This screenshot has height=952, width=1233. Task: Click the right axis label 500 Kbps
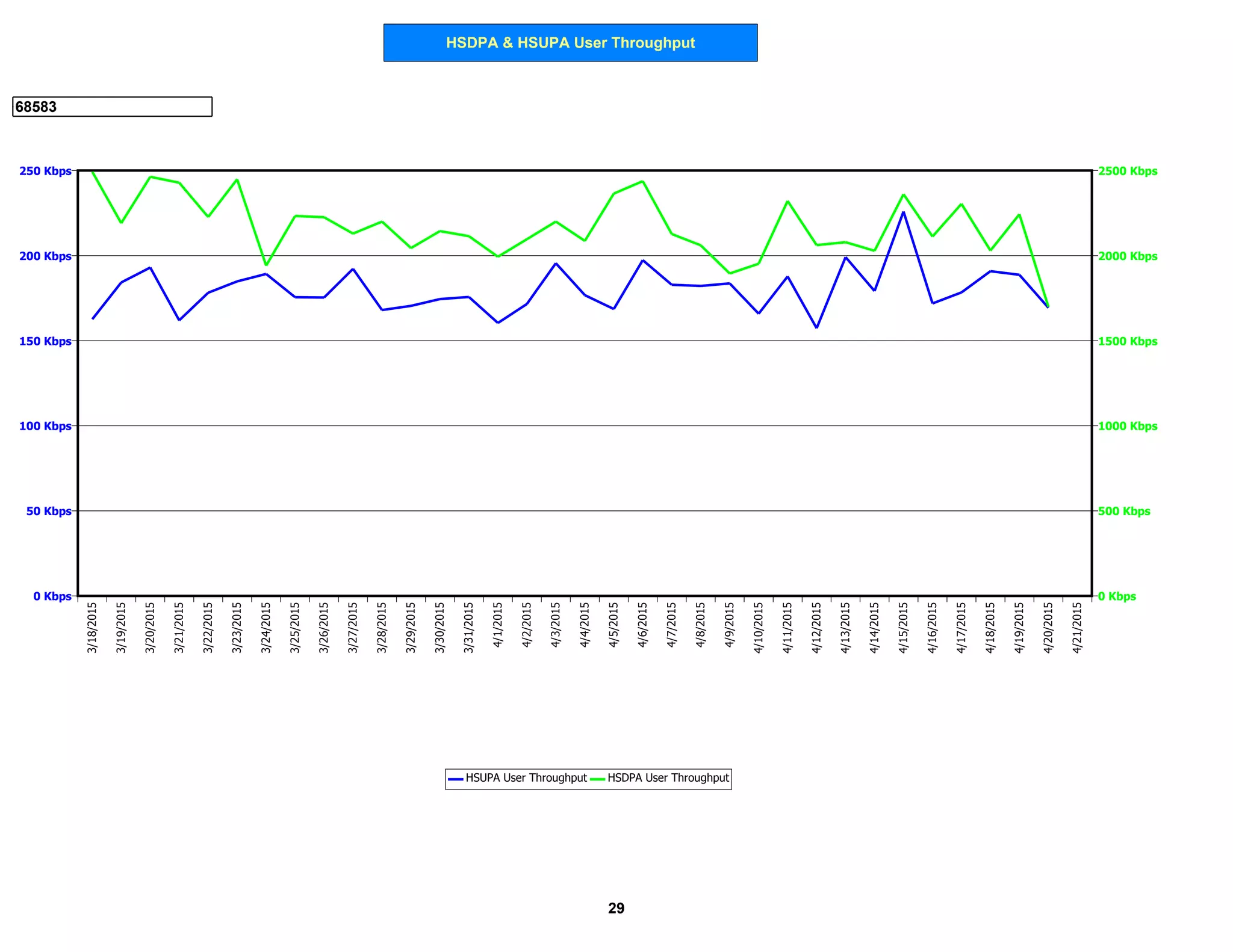[1124, 511]
